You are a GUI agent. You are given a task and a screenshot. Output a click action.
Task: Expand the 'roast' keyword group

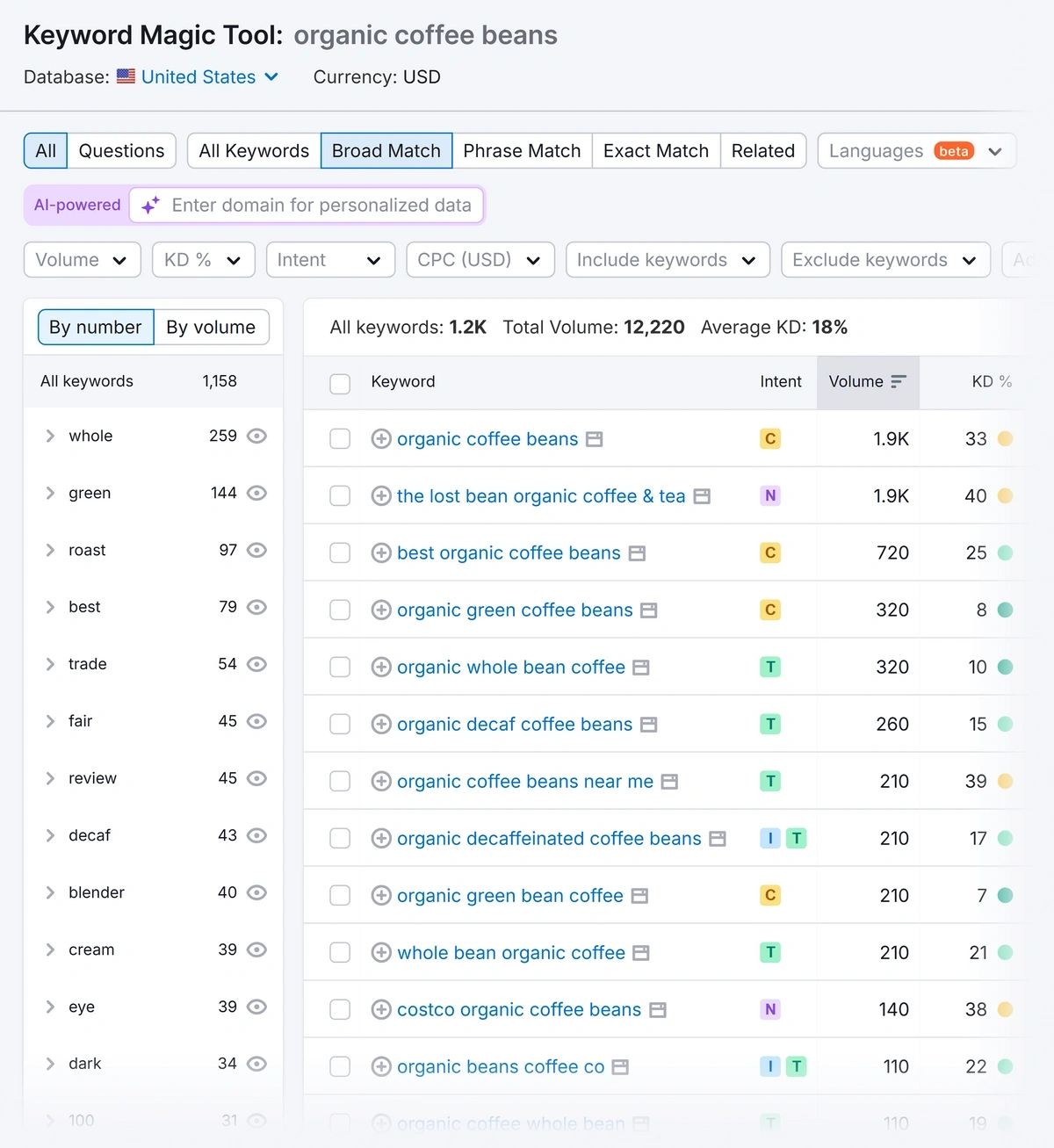[x=50, y=551]
